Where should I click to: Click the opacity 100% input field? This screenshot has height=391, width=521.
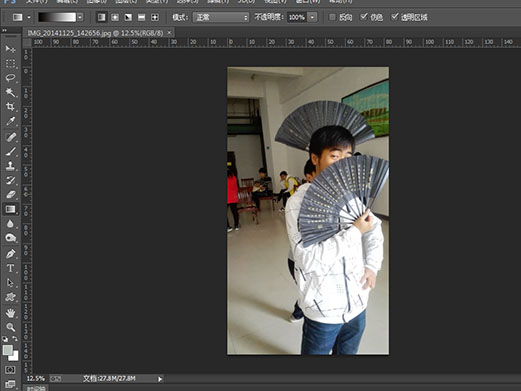point(297,17)
